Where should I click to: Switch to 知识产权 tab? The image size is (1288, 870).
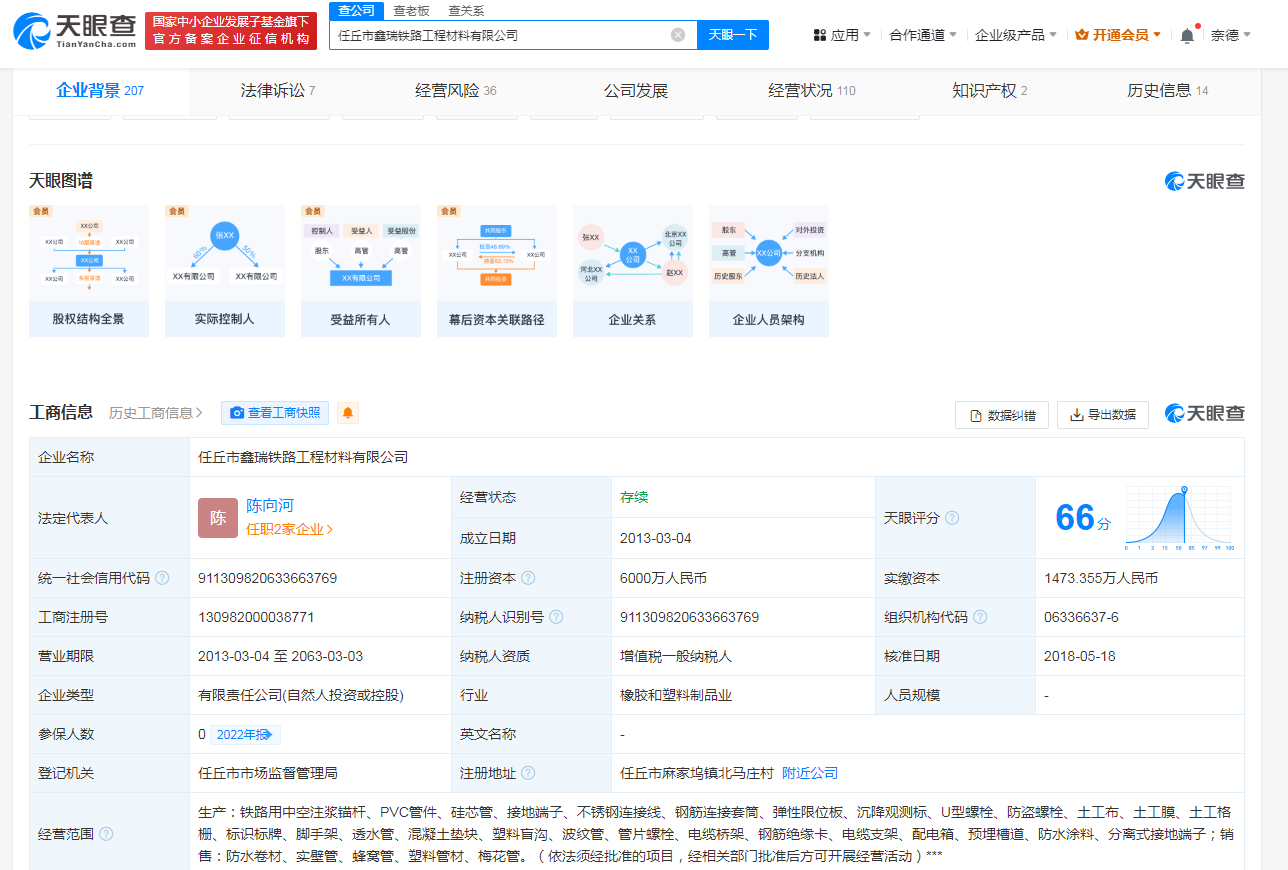click(990, 91)
